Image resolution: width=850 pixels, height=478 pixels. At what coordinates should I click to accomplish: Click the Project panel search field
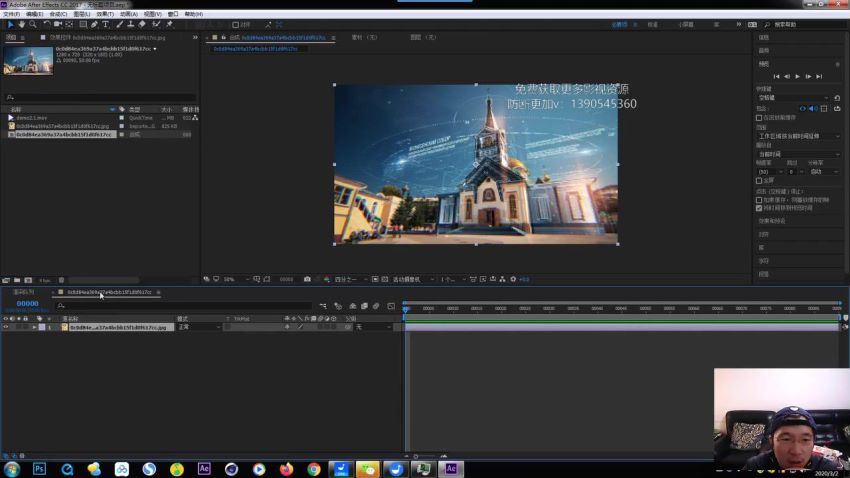[x=99, y=97]
